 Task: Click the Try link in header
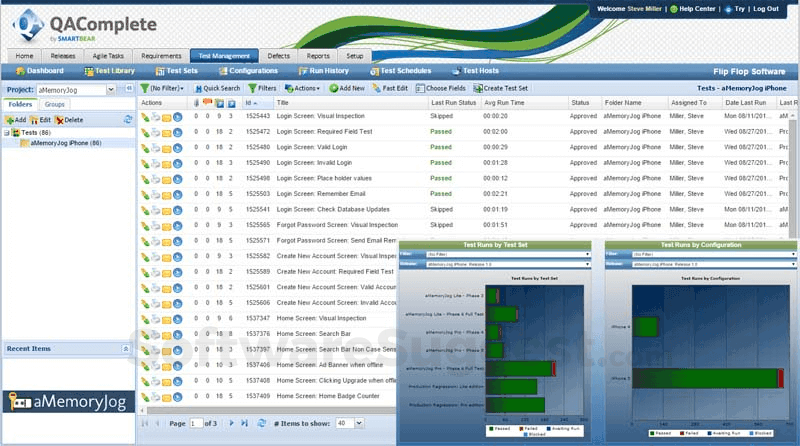(735, 9)
